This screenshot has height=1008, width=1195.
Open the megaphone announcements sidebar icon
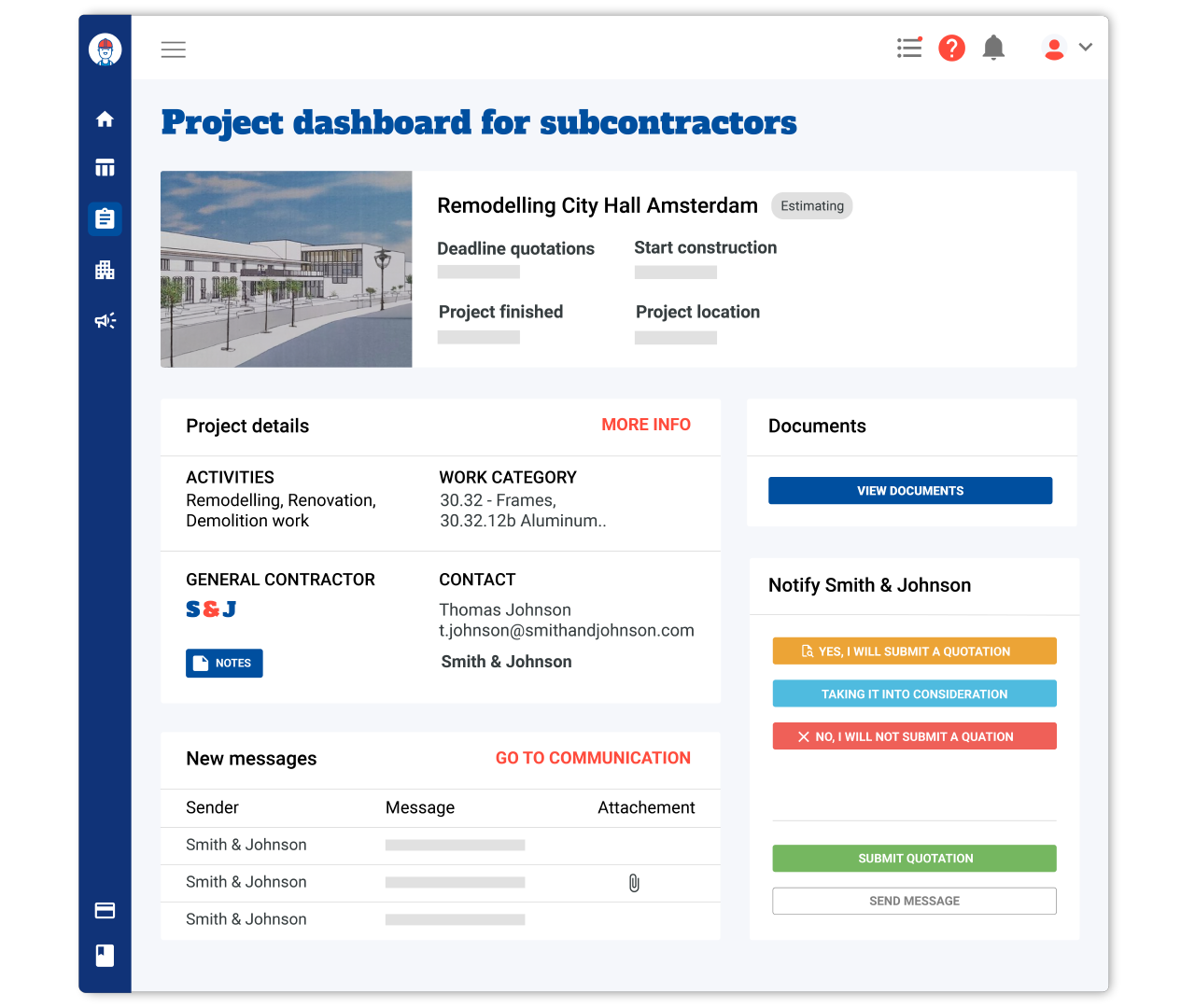[105, 321]
